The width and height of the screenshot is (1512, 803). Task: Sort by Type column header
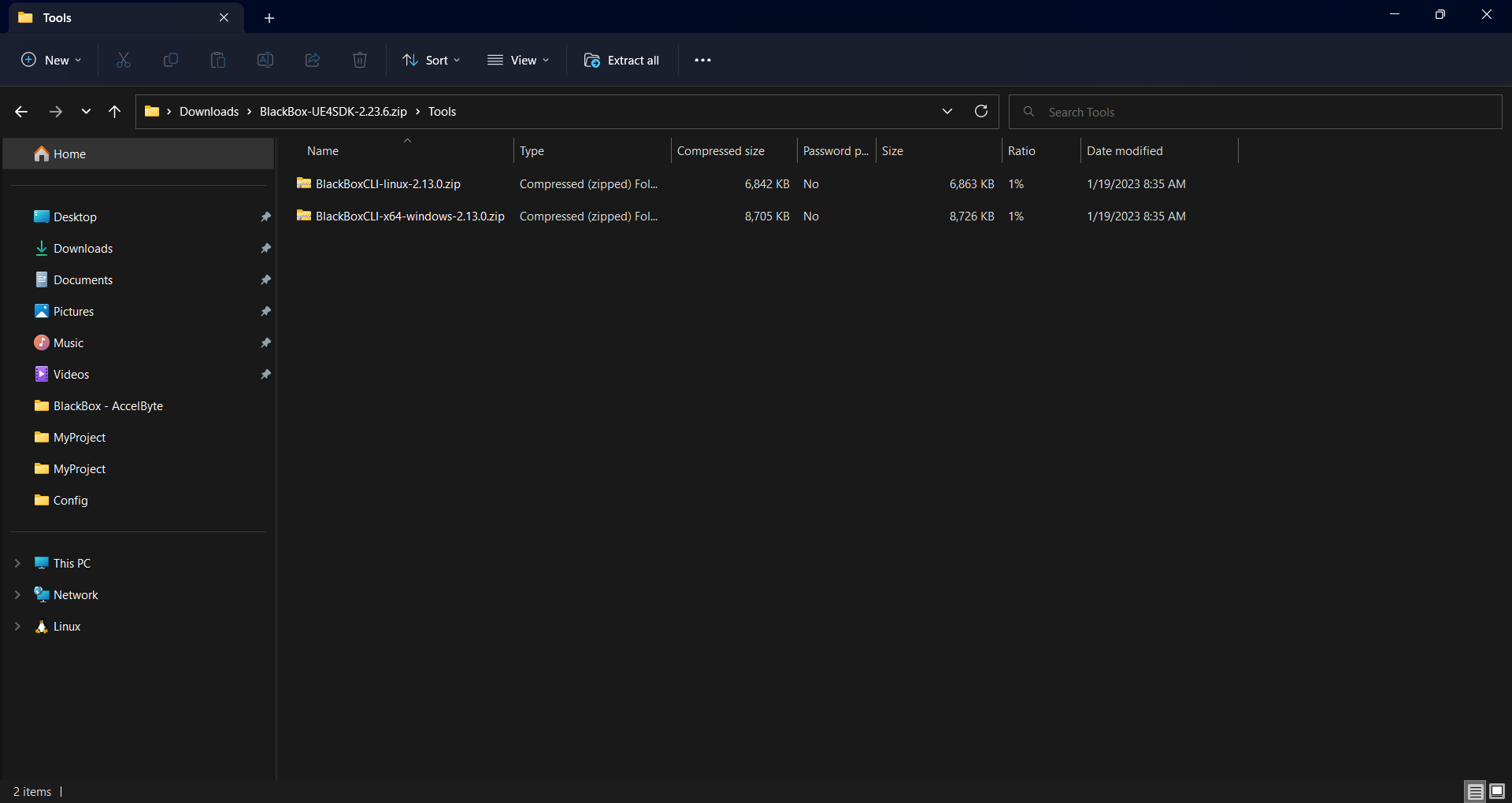[592, 150]
